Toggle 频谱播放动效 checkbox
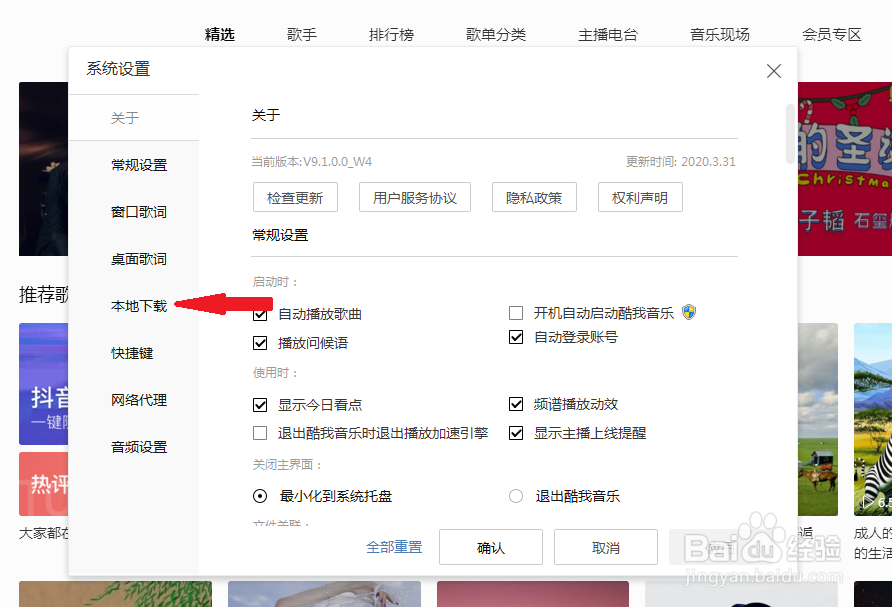892x607 pixels. point(516,404)
